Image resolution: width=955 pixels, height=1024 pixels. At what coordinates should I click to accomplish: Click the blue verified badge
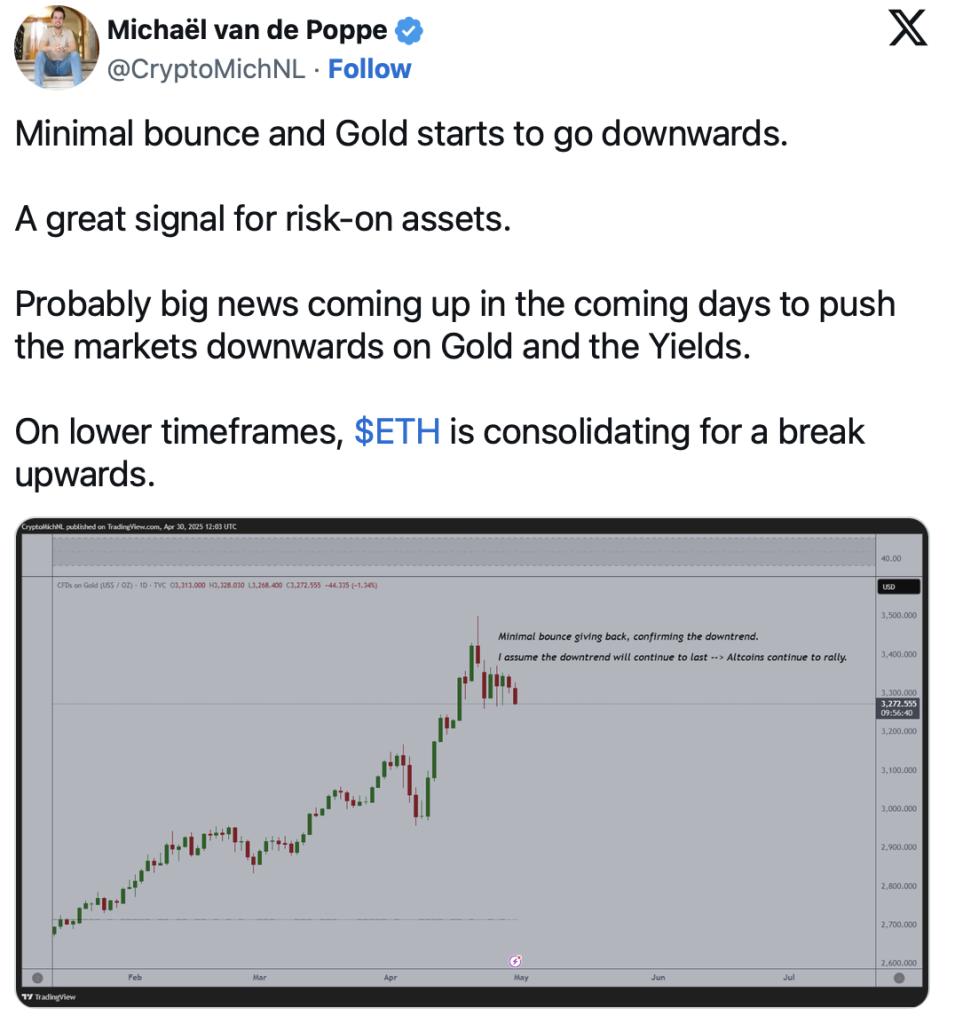(409, 31)
